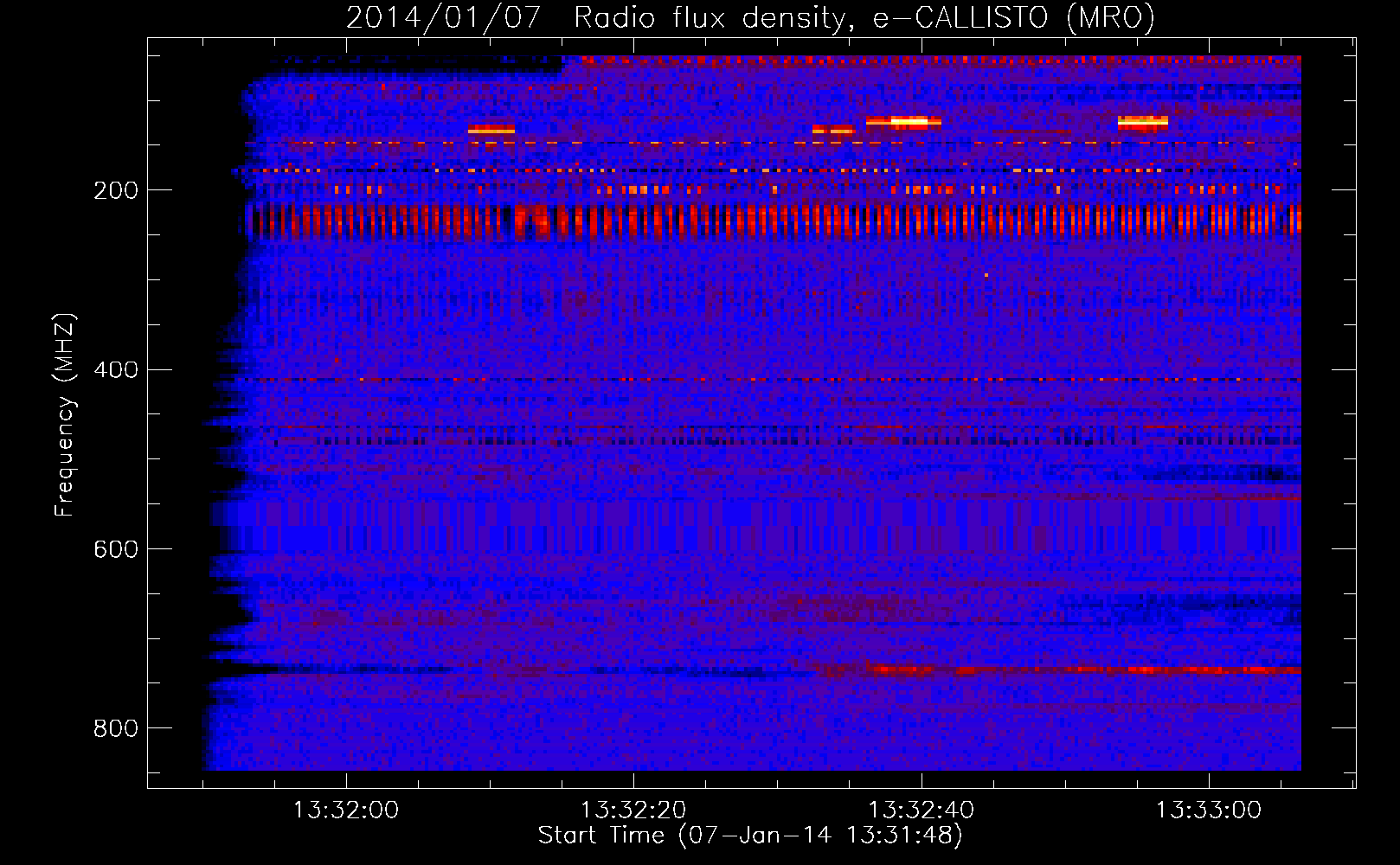Click the red burst near 13:32:10

coord(491,129)
